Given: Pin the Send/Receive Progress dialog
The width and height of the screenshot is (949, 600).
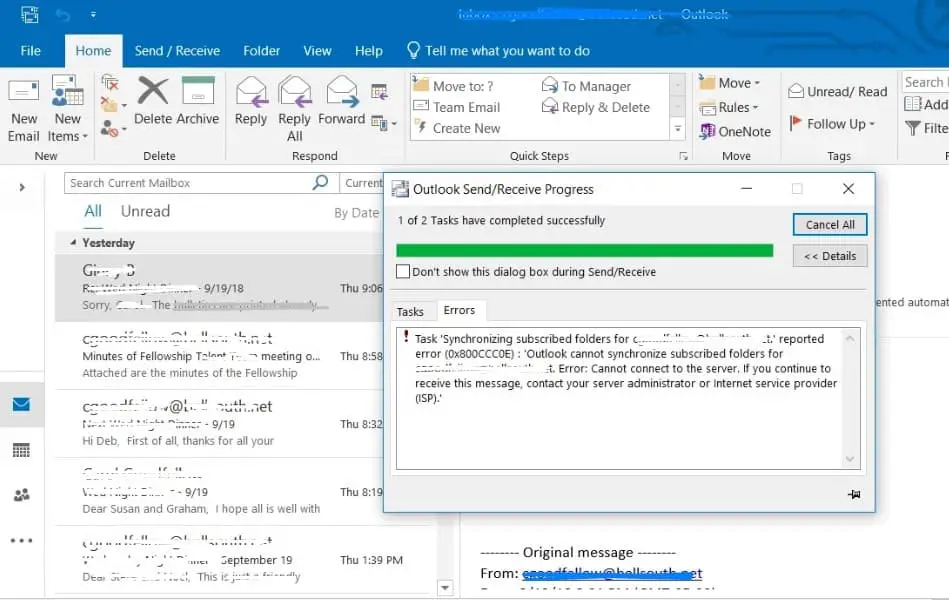Looking at the screenshot, I should click(x=854, y=495).
